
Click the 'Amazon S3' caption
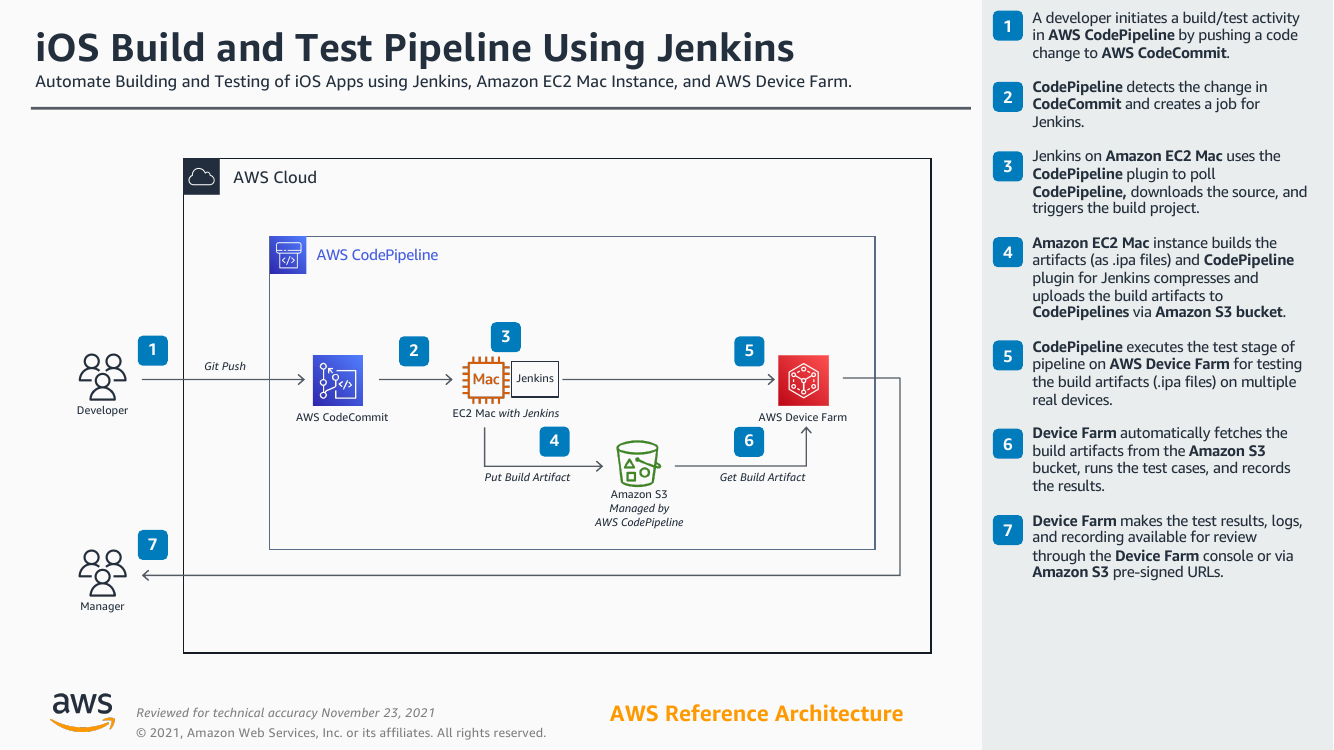(x=639, y=494)
